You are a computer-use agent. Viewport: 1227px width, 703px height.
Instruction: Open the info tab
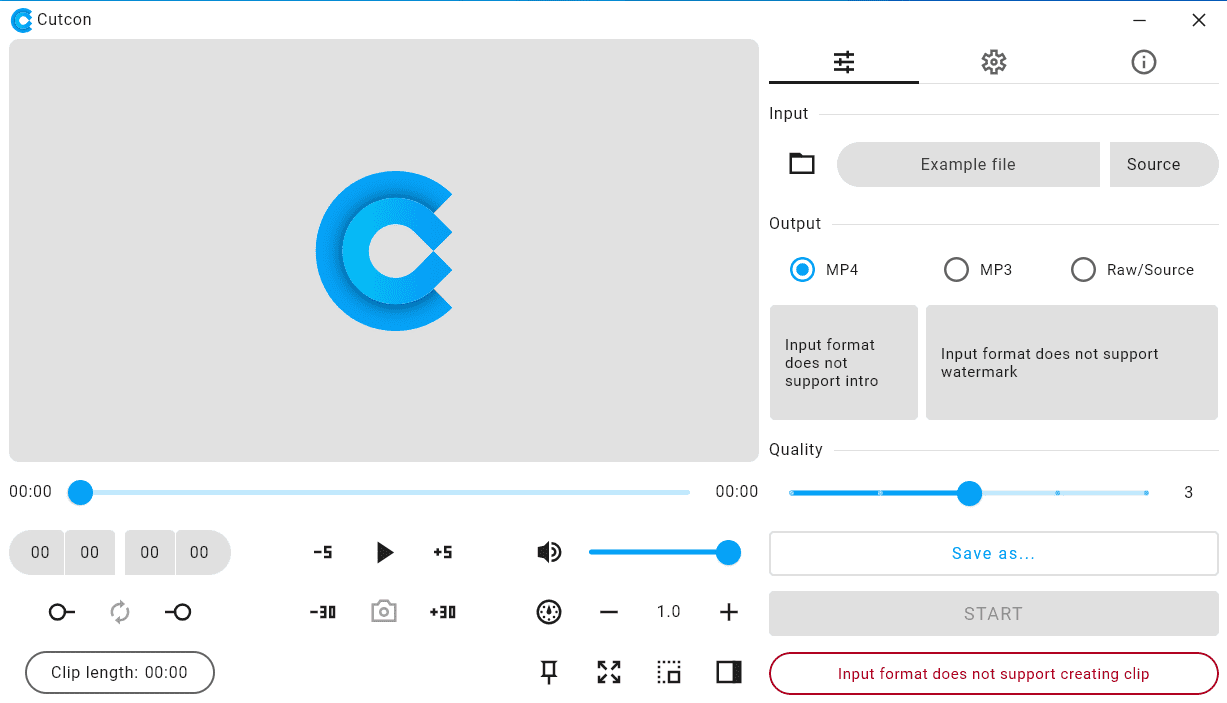[x=1143, y=62]
